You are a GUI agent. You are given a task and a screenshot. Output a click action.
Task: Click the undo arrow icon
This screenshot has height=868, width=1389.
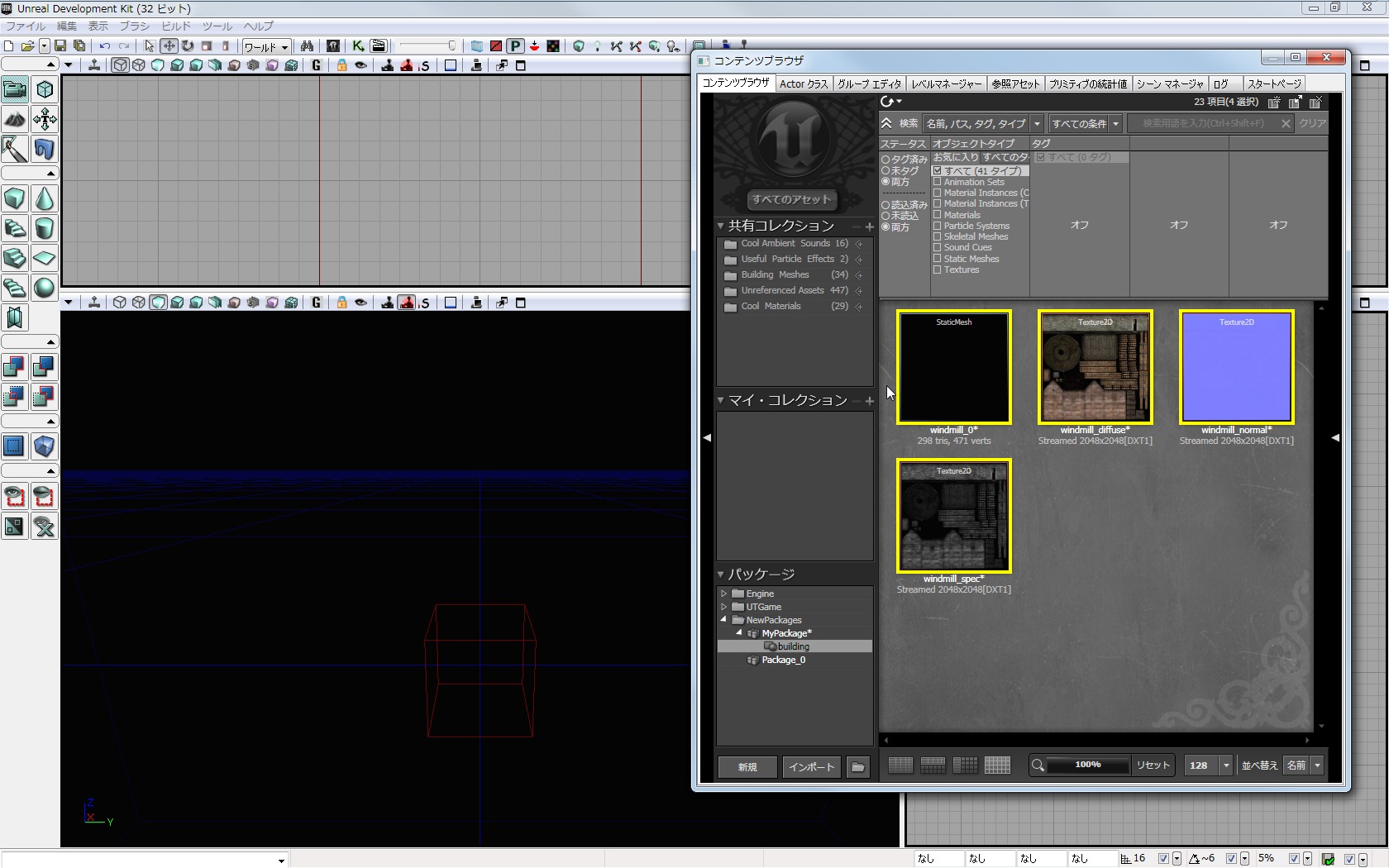tap(105, 46)
